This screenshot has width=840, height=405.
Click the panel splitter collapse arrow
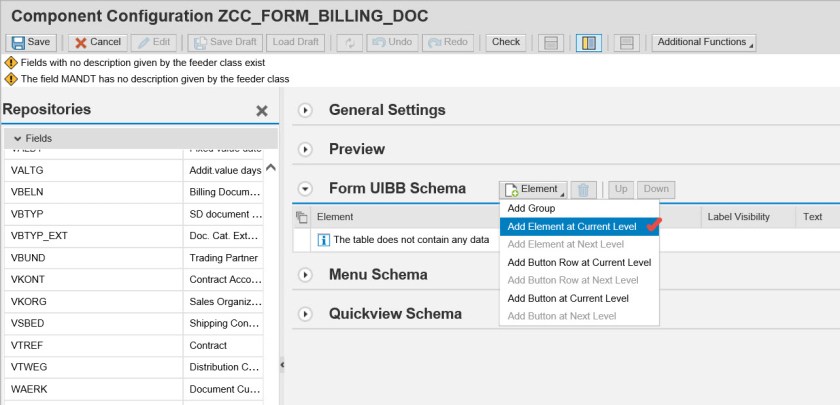pos(281,365)
